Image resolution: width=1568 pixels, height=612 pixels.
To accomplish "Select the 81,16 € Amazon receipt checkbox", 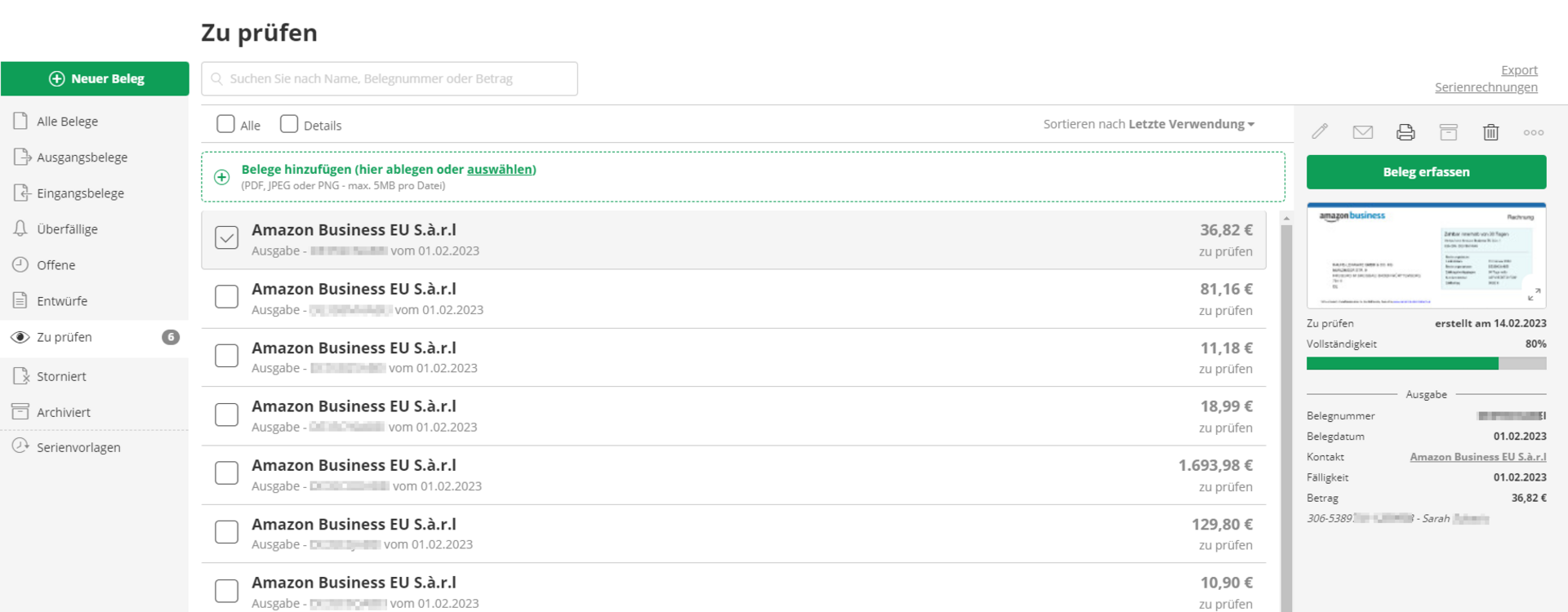I will pyautogui.click(x=226, y=297).
